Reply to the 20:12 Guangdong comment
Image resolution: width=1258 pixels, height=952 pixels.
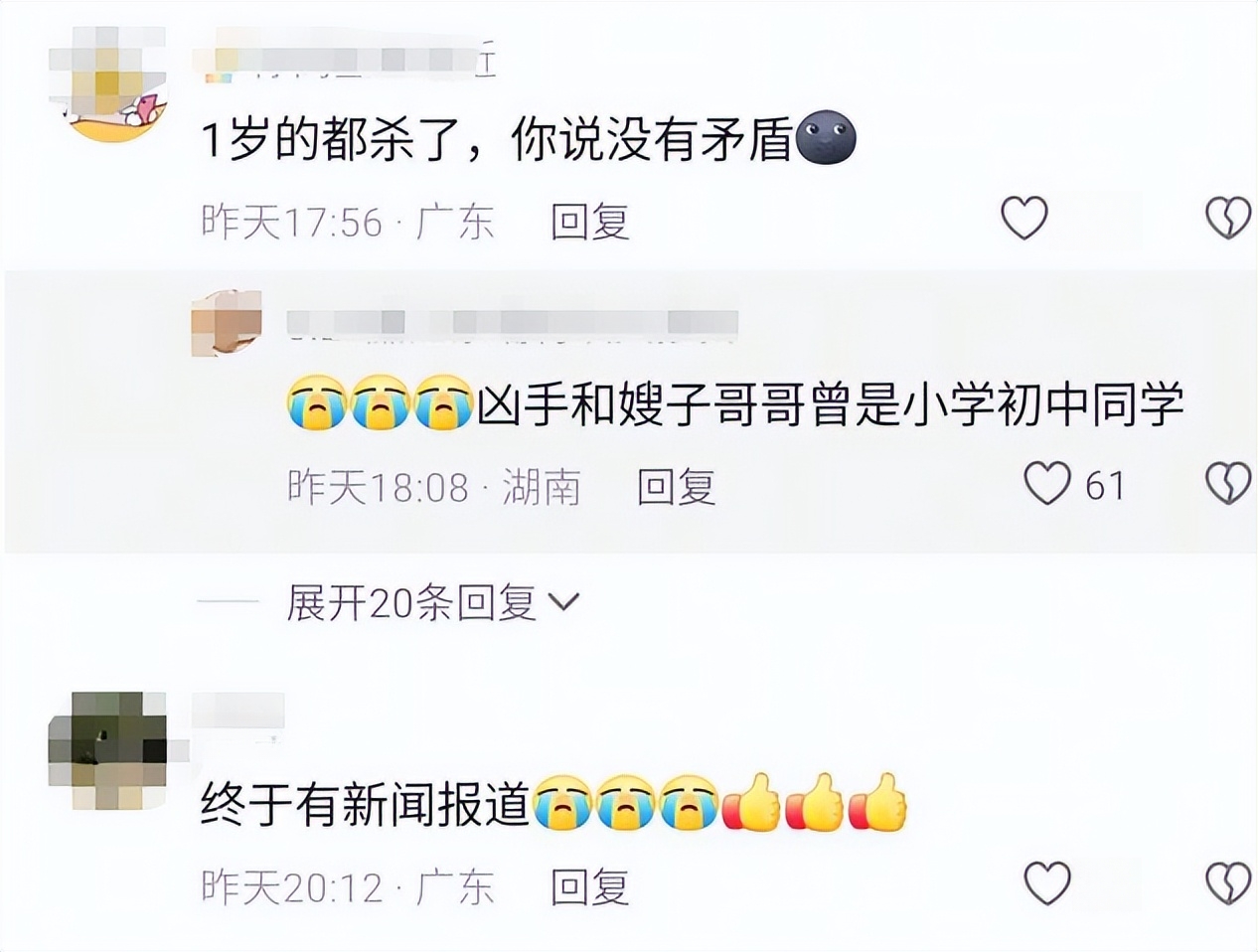click(x=590, y=886)
